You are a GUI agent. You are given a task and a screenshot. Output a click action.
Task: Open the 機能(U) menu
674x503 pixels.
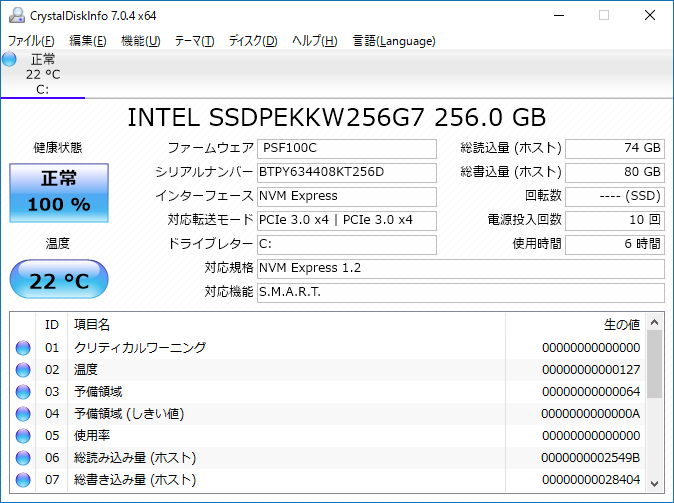click(140, 41)
